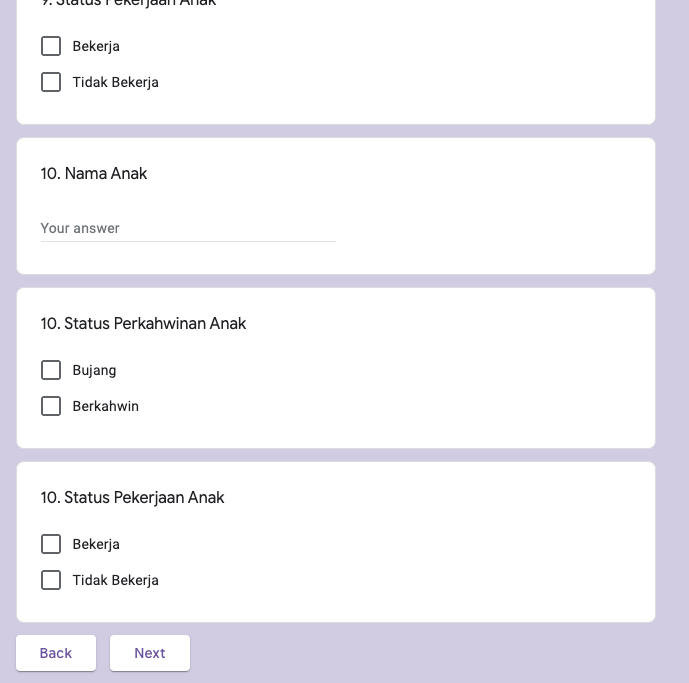
Task: Click the '10. Status Perkahwinan Anak' heading
Action: pos(143,324)
